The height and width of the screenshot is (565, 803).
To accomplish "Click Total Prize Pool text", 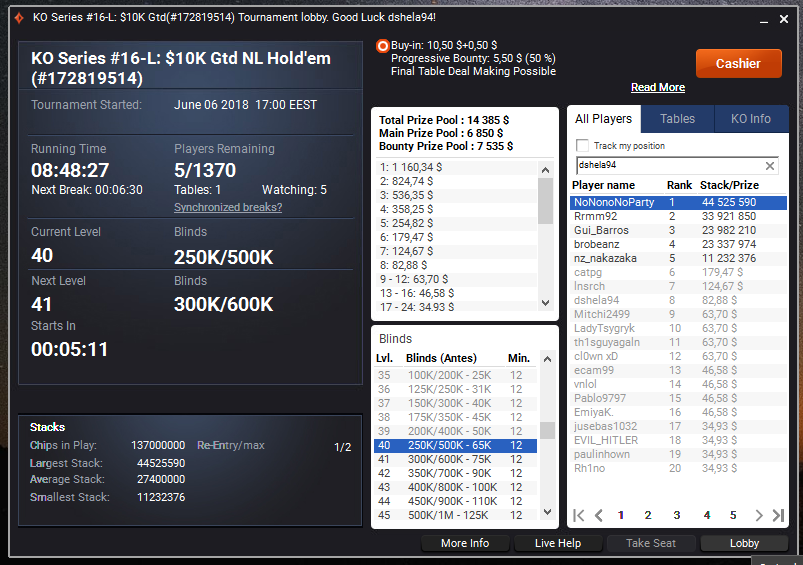I will 443,120.
